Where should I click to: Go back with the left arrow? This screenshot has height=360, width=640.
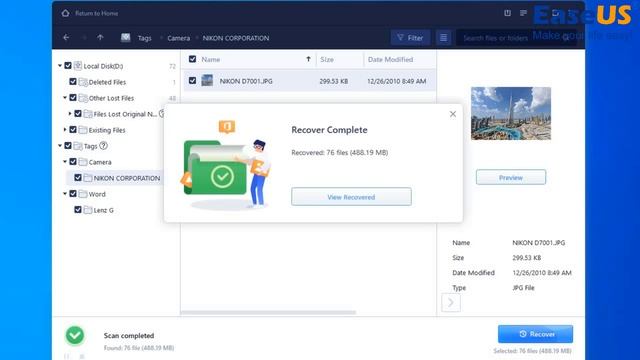coord(66,38)
